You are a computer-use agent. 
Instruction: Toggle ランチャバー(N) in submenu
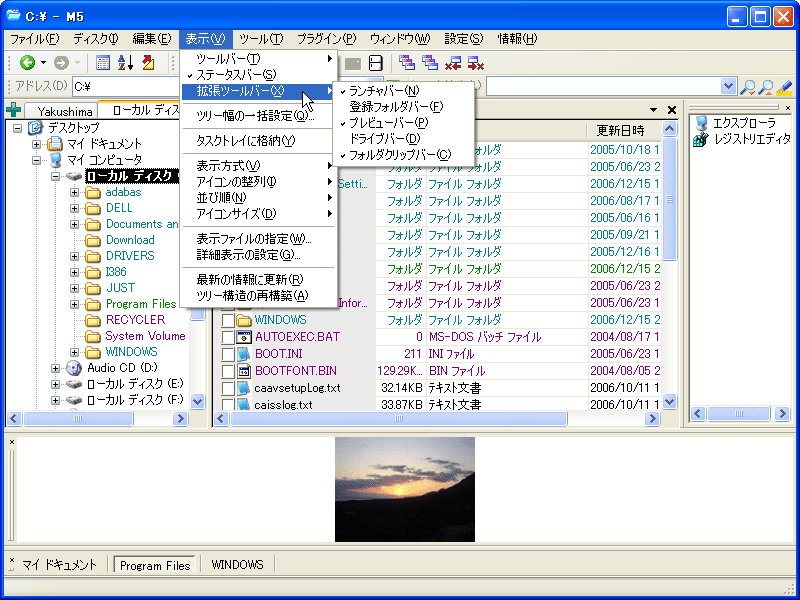click(x=403, y=91)
